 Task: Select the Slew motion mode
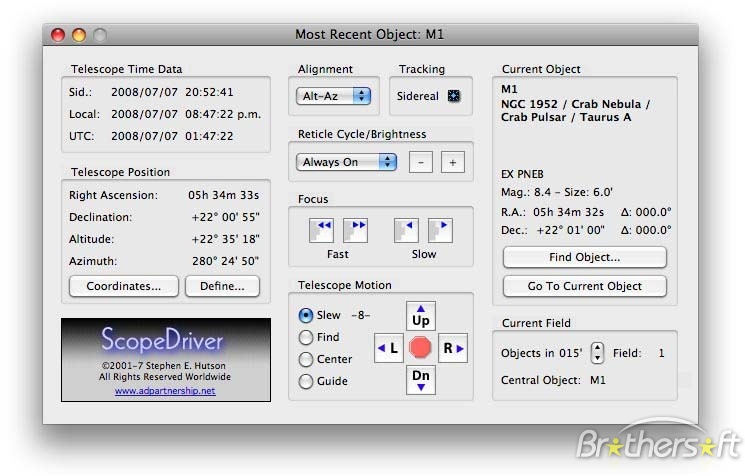(306, 315)
